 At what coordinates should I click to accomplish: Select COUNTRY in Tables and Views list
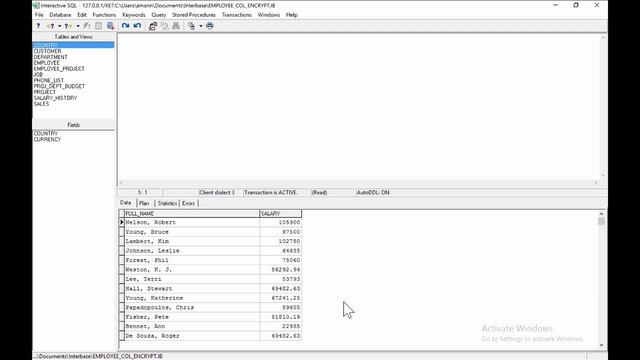click(x=73, y=45)
